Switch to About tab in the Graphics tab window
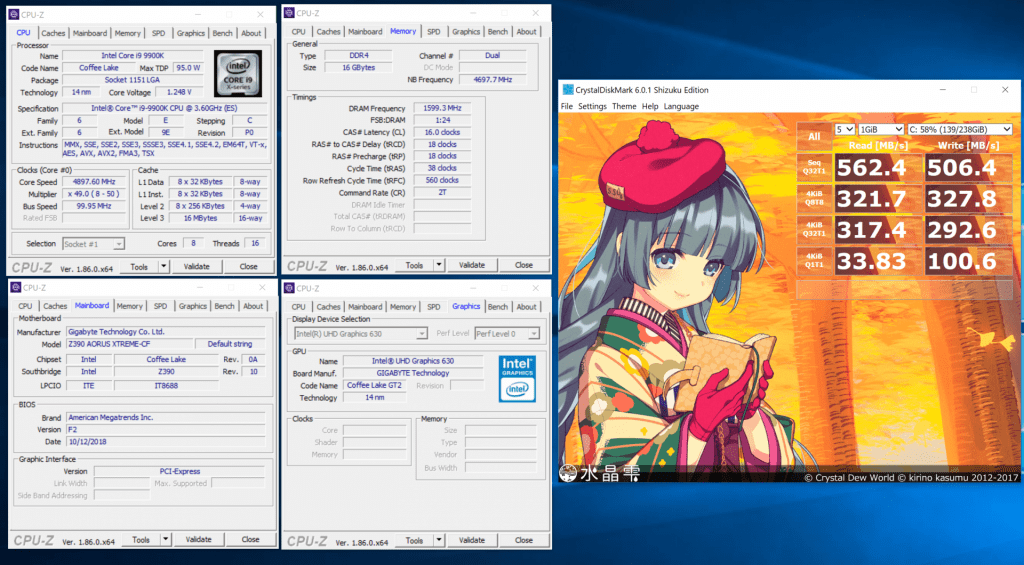The height and width of the screenshot is (565, 1024). point(526,306)
